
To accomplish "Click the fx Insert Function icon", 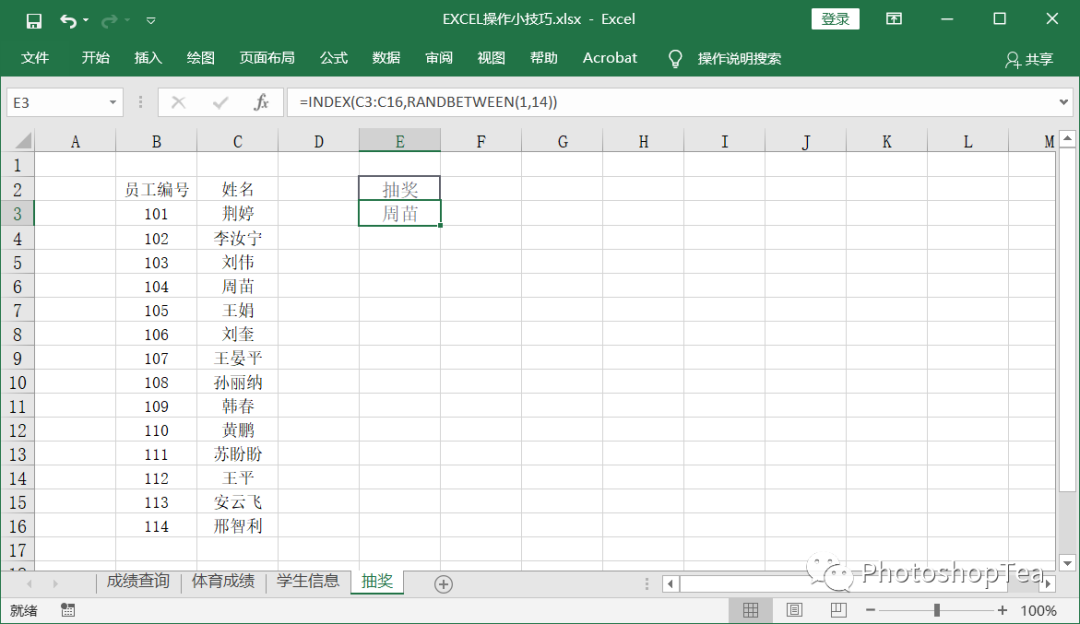I will [261, 103].
